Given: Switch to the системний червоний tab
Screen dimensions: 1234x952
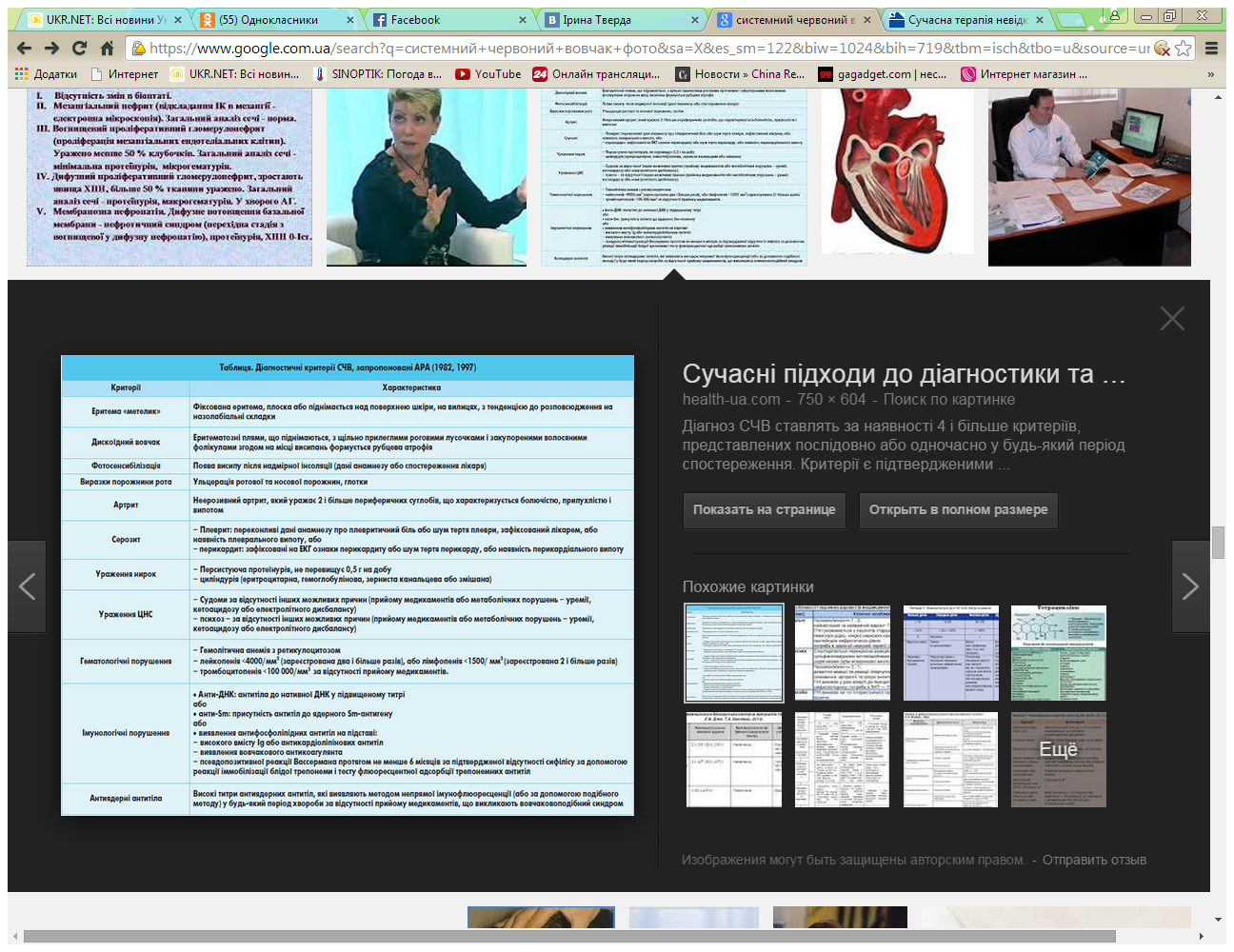Looking at the screenshot, I should (795, 20).
